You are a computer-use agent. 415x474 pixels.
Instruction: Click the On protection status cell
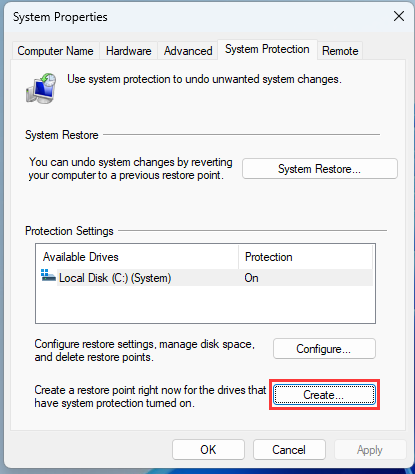tap(251, 278)
